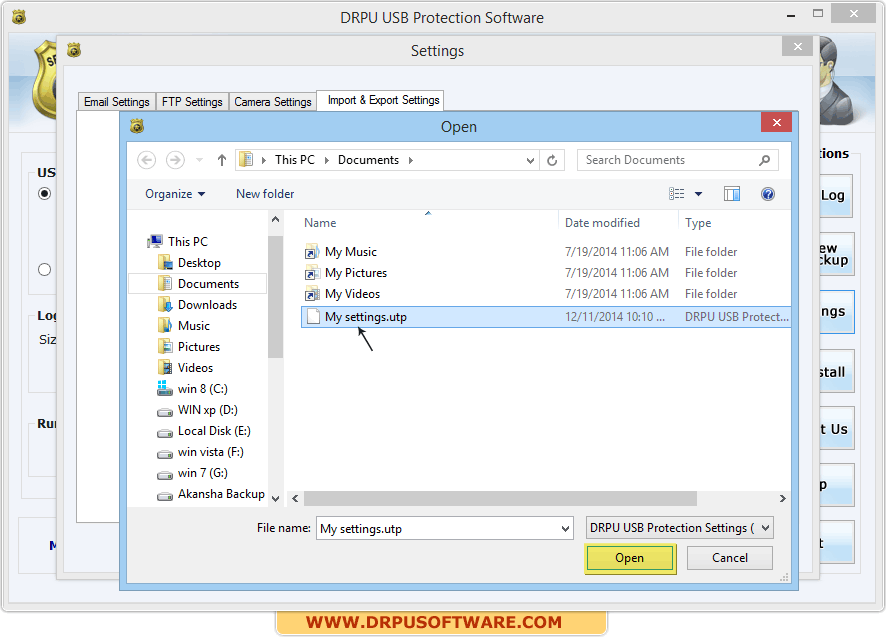Click the Videos folder icon in sidebar

[165, 368]
